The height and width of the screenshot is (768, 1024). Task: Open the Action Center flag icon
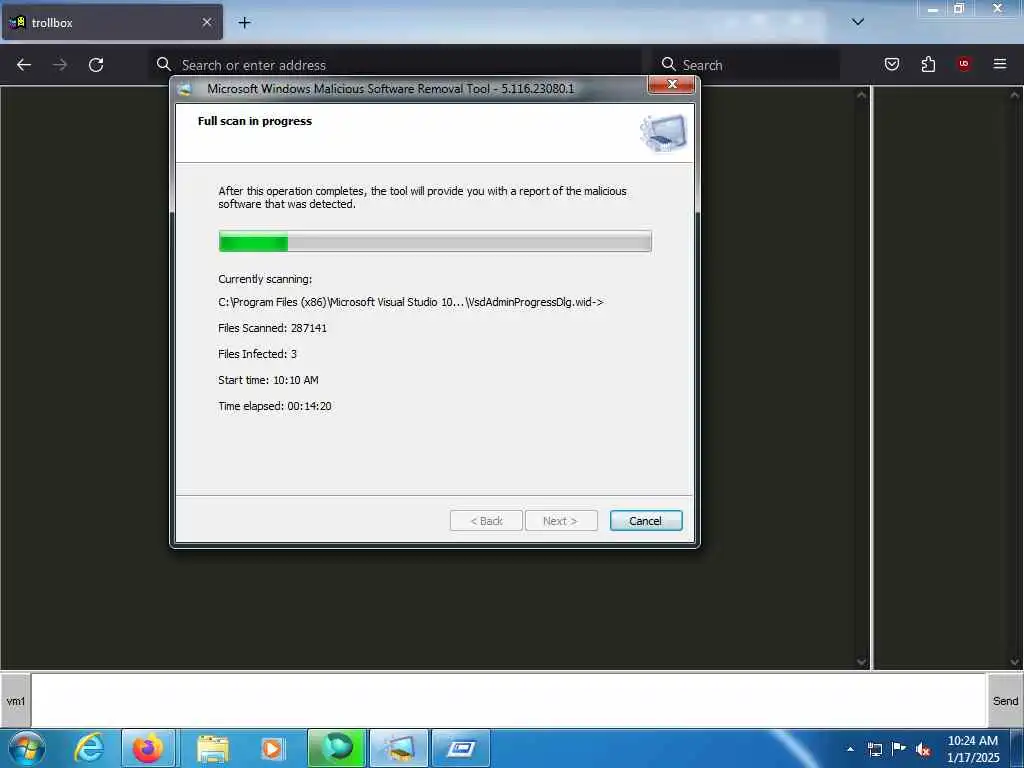pyautogui.click(x=899, y=748)
